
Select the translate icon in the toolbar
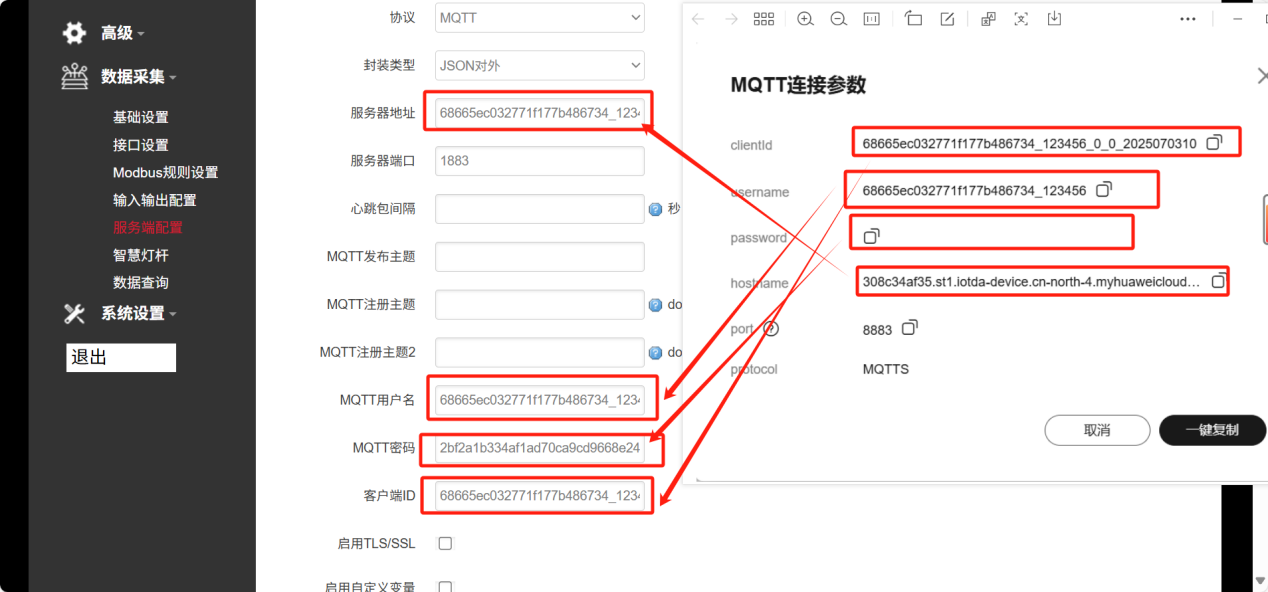tap(987, 18)
